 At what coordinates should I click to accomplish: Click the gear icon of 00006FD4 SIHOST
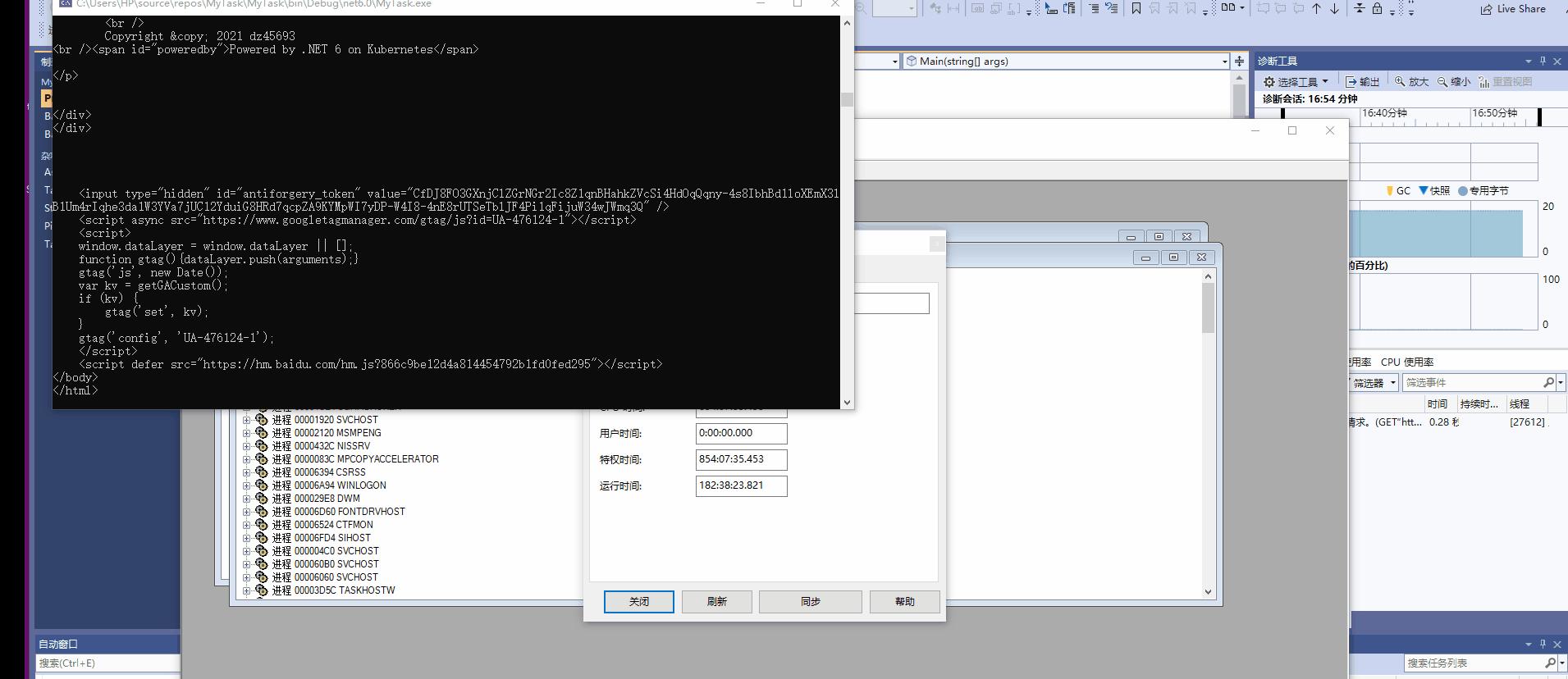click(262, 538)
